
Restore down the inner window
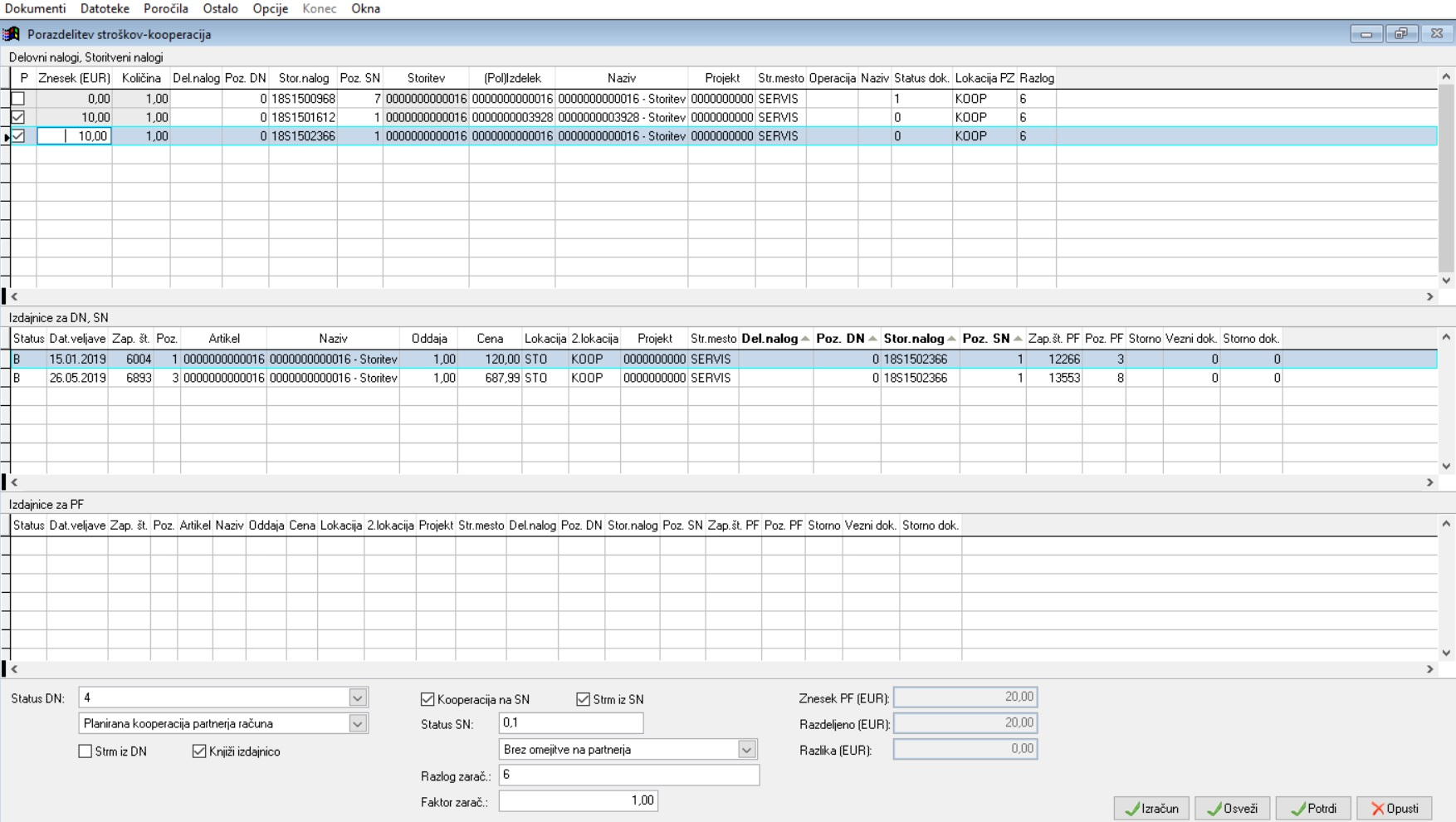point(1401,34)
